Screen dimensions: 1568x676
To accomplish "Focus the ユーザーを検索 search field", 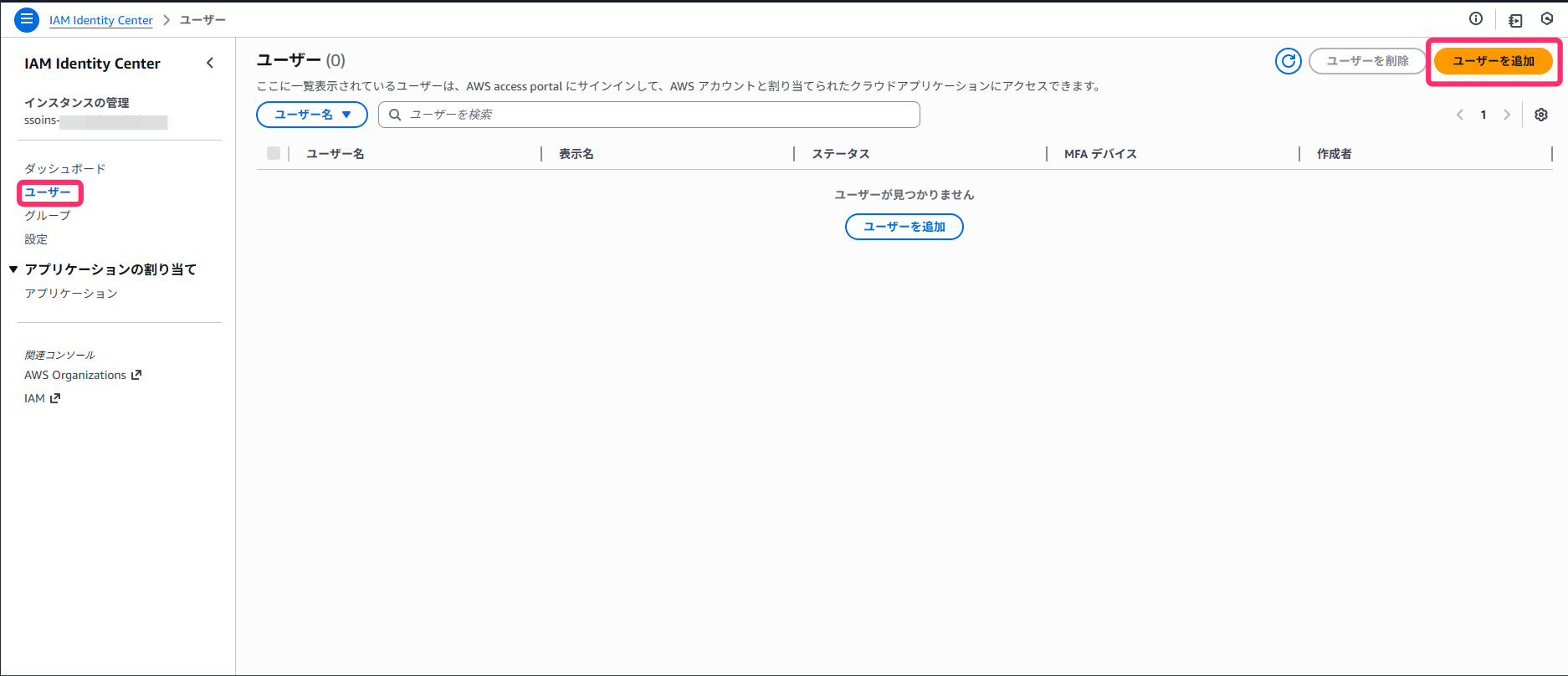I will pos(649,115).
